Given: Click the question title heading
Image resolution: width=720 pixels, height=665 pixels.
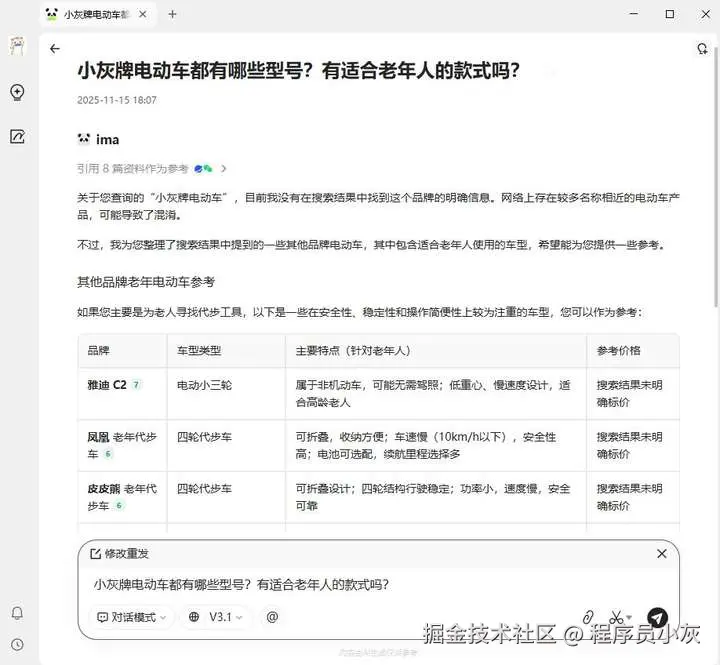Looking at the screenshot, I should (x=298, y=71).
